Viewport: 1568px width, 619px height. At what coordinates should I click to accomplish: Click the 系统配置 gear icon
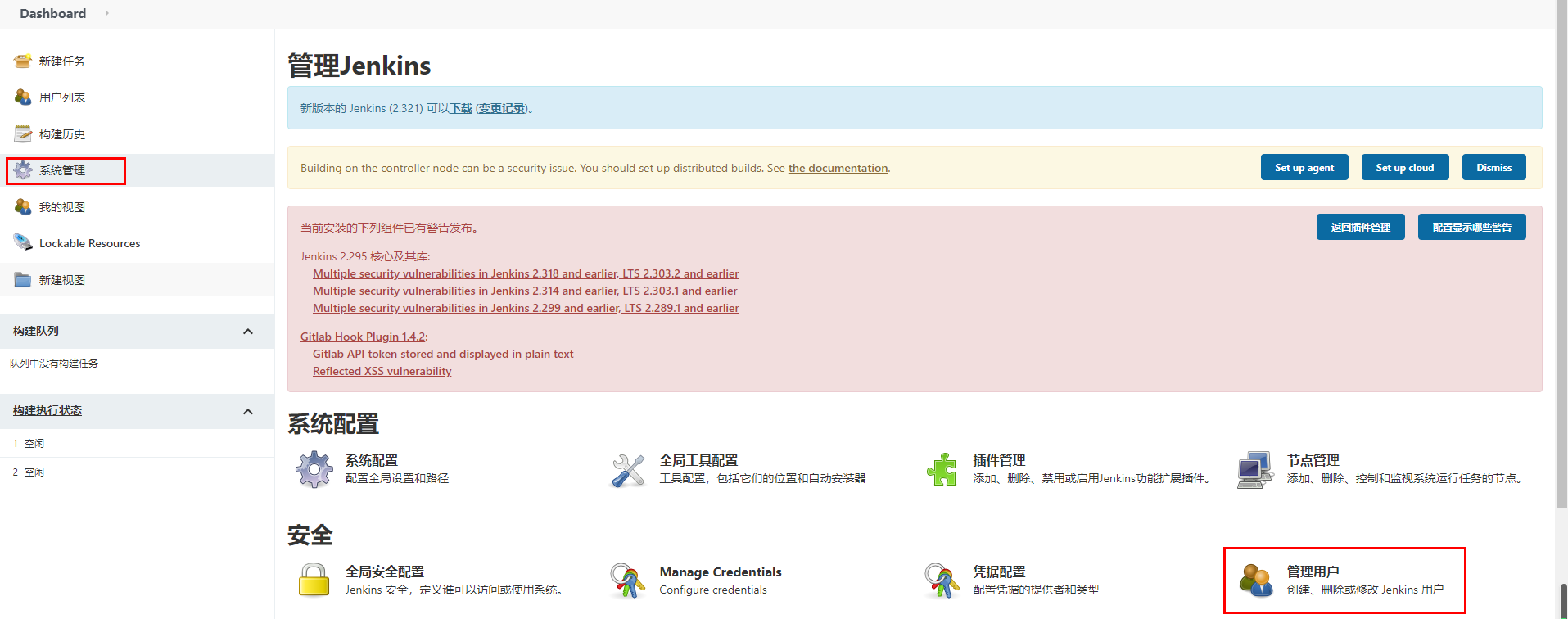click(314, 470)
